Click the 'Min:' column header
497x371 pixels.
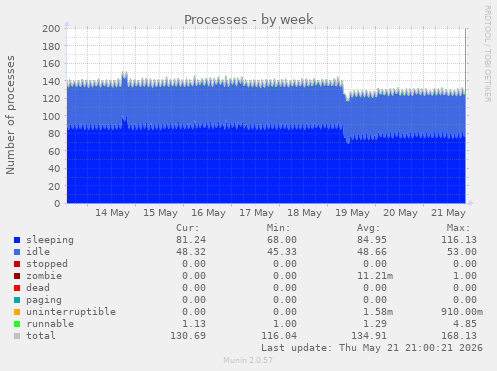coord(278,228)
